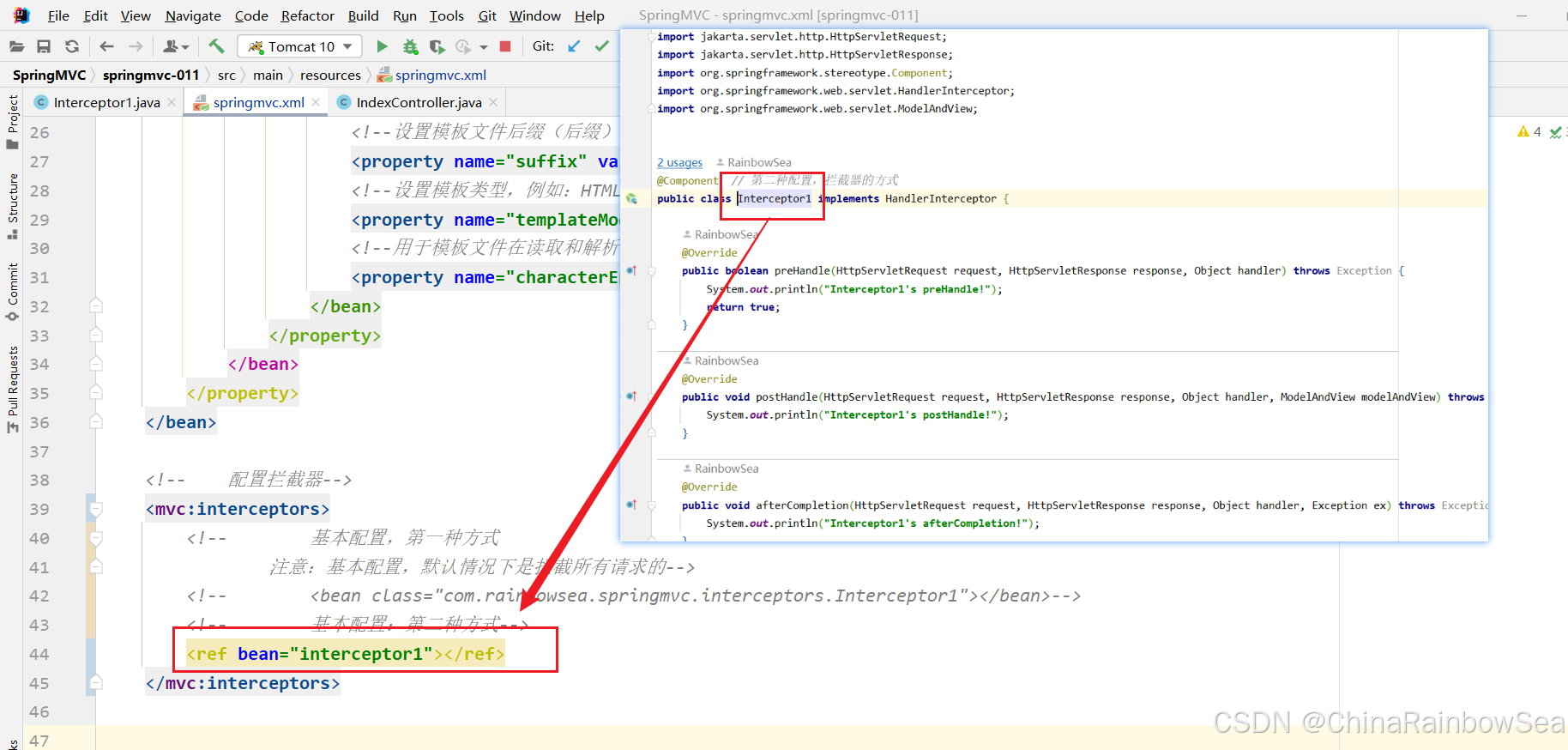Click the postHandle implements gutter icon
Screen dimensions: 1568x750
631,396
